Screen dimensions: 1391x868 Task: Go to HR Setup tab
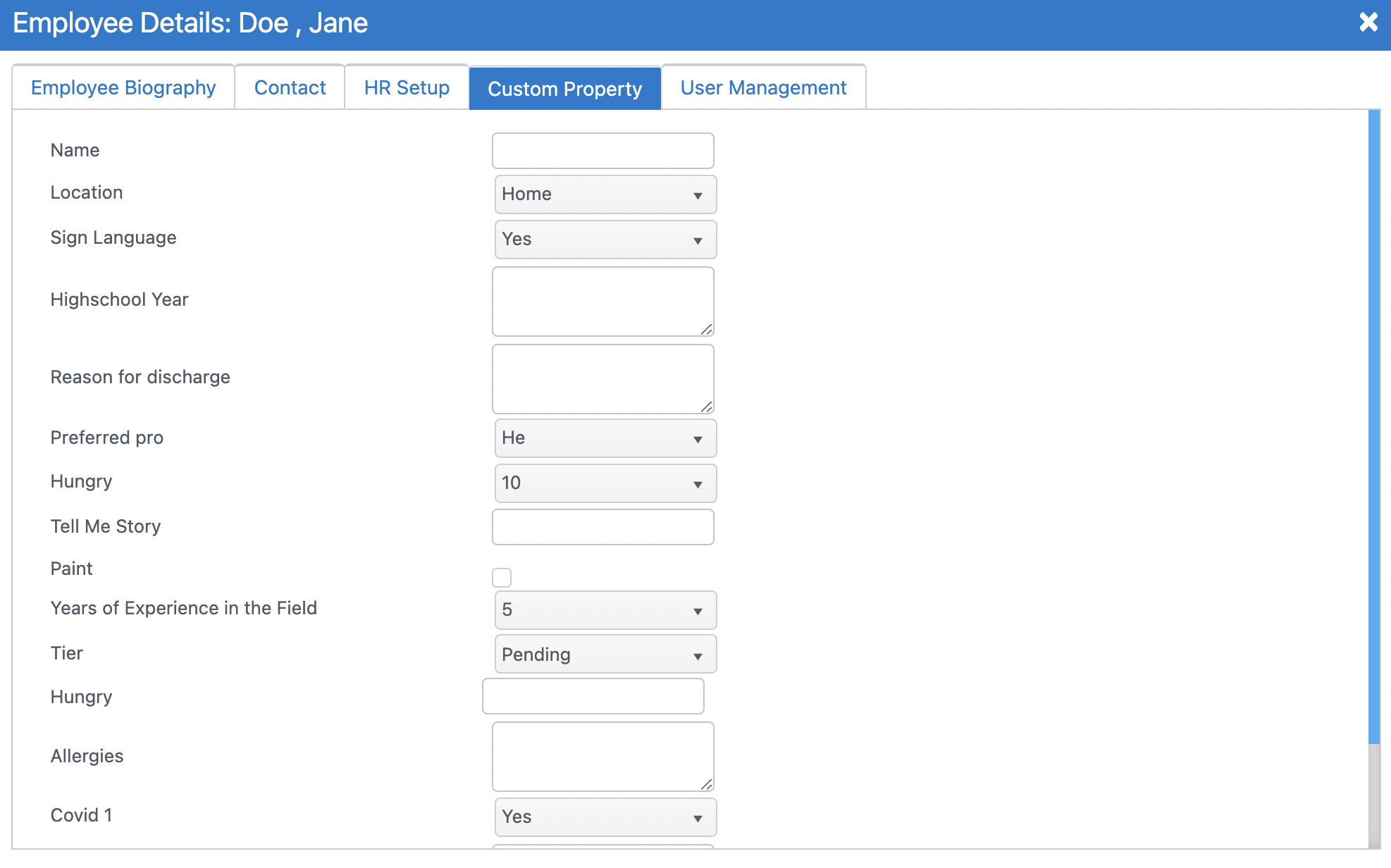(x=407, y=87)
